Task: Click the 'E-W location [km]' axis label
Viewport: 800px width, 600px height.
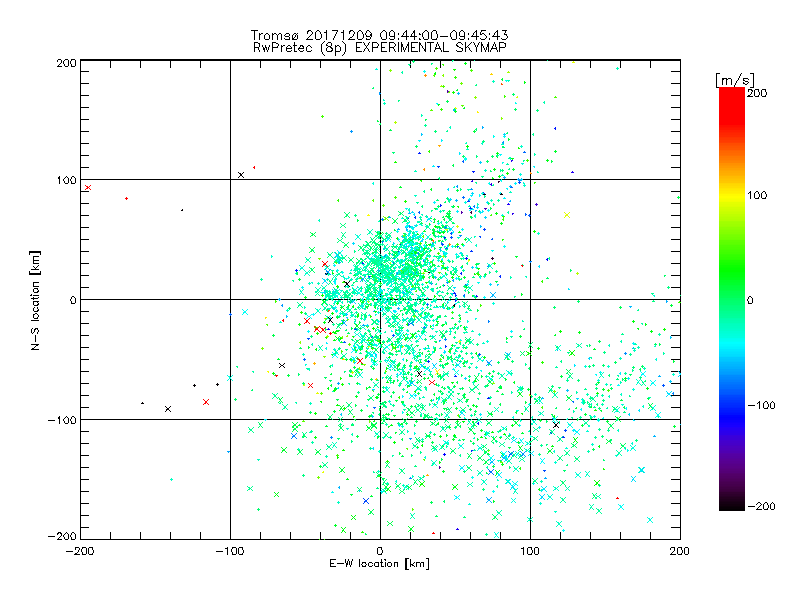Action: tap(379, 564)
